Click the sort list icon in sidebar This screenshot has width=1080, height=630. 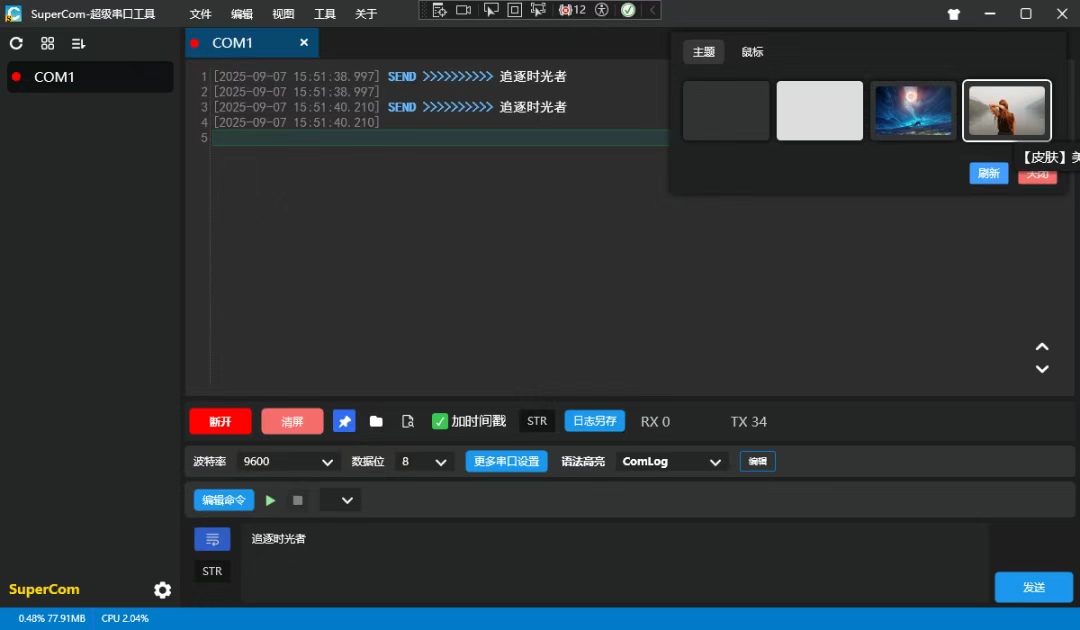(78, 43)
